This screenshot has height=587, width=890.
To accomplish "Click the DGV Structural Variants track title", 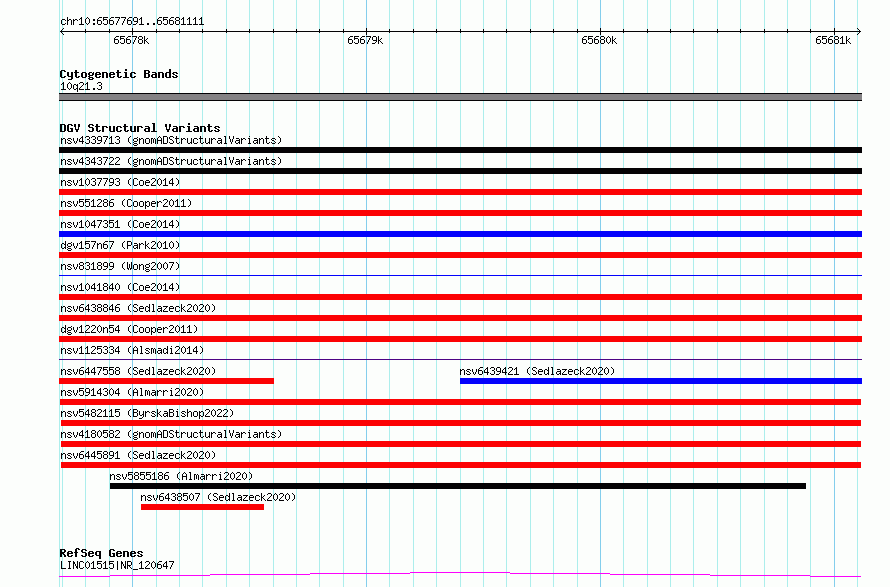I will [140, 128].
